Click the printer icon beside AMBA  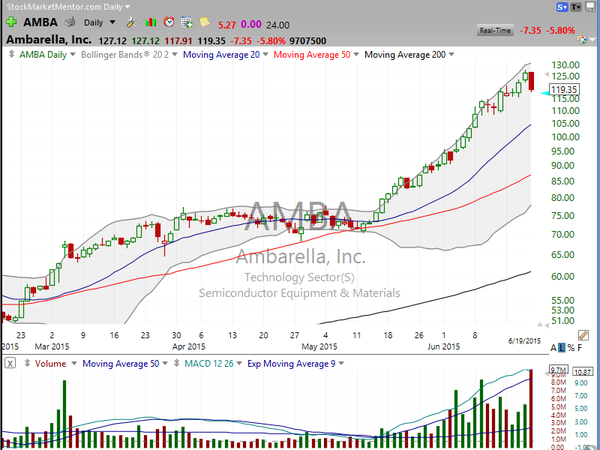tap(70, 22)
